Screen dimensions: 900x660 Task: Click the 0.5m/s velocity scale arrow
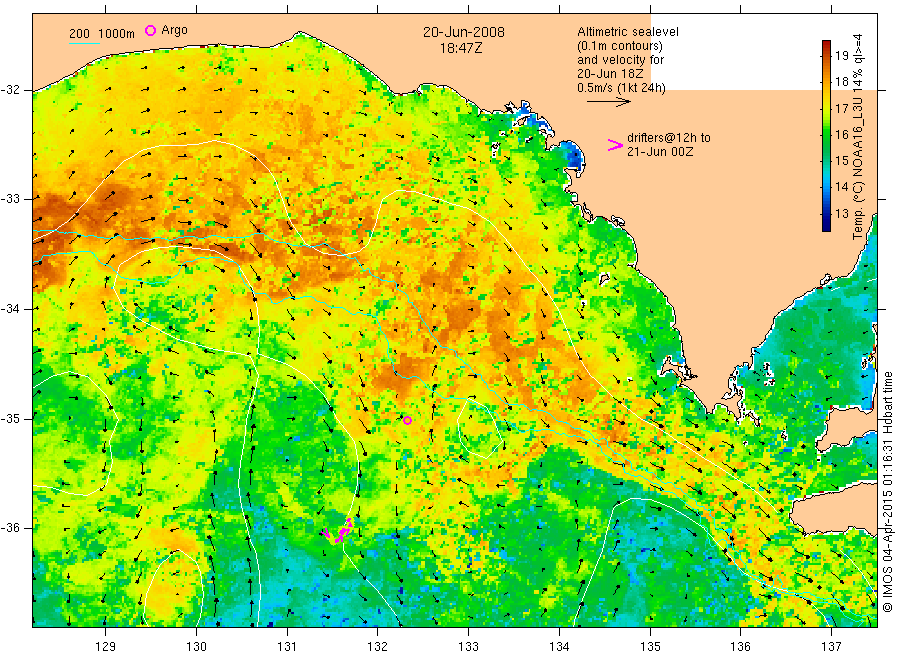[x=608, y=102]
